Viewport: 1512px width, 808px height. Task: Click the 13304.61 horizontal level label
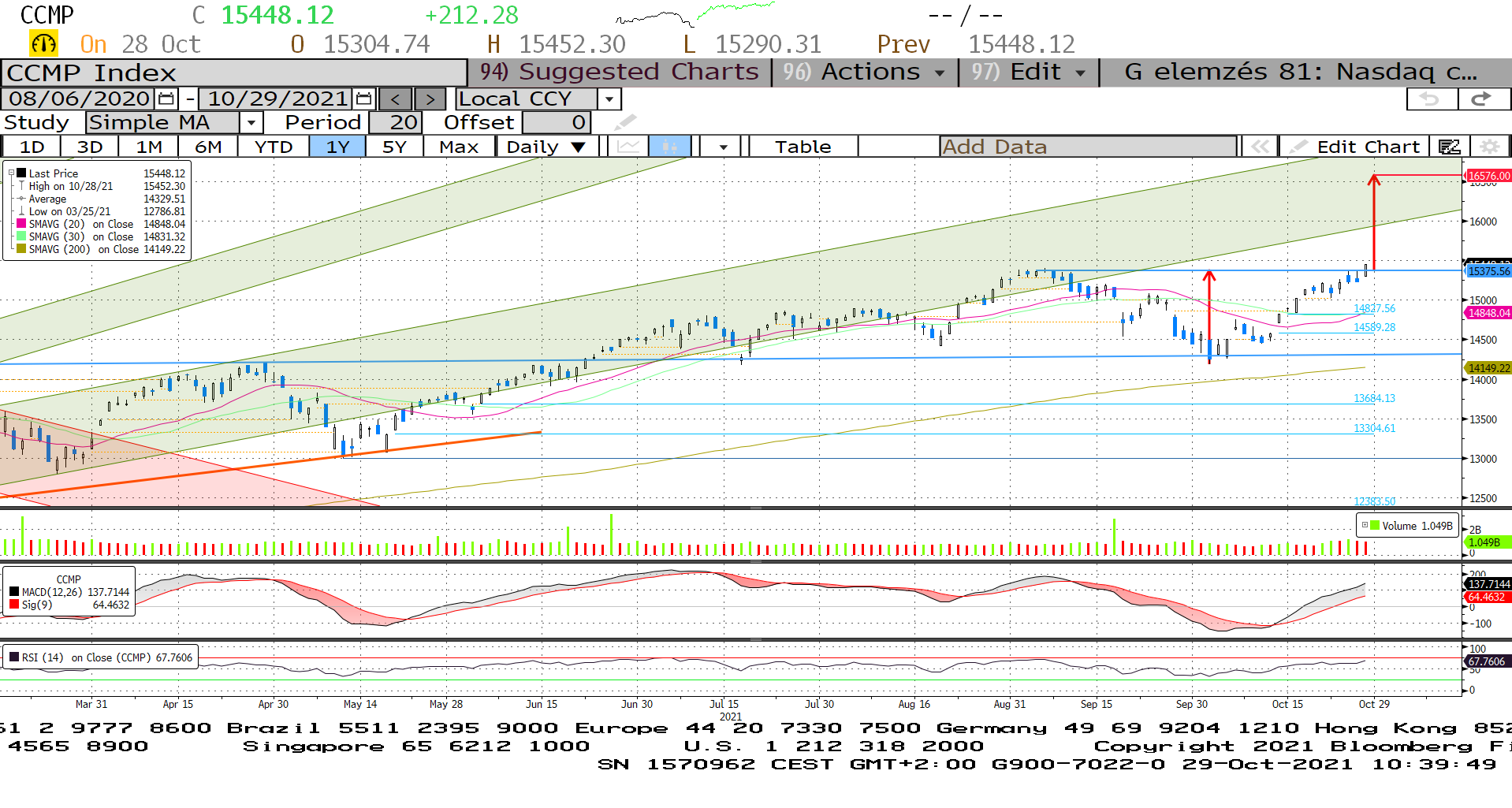(1374, 428)
